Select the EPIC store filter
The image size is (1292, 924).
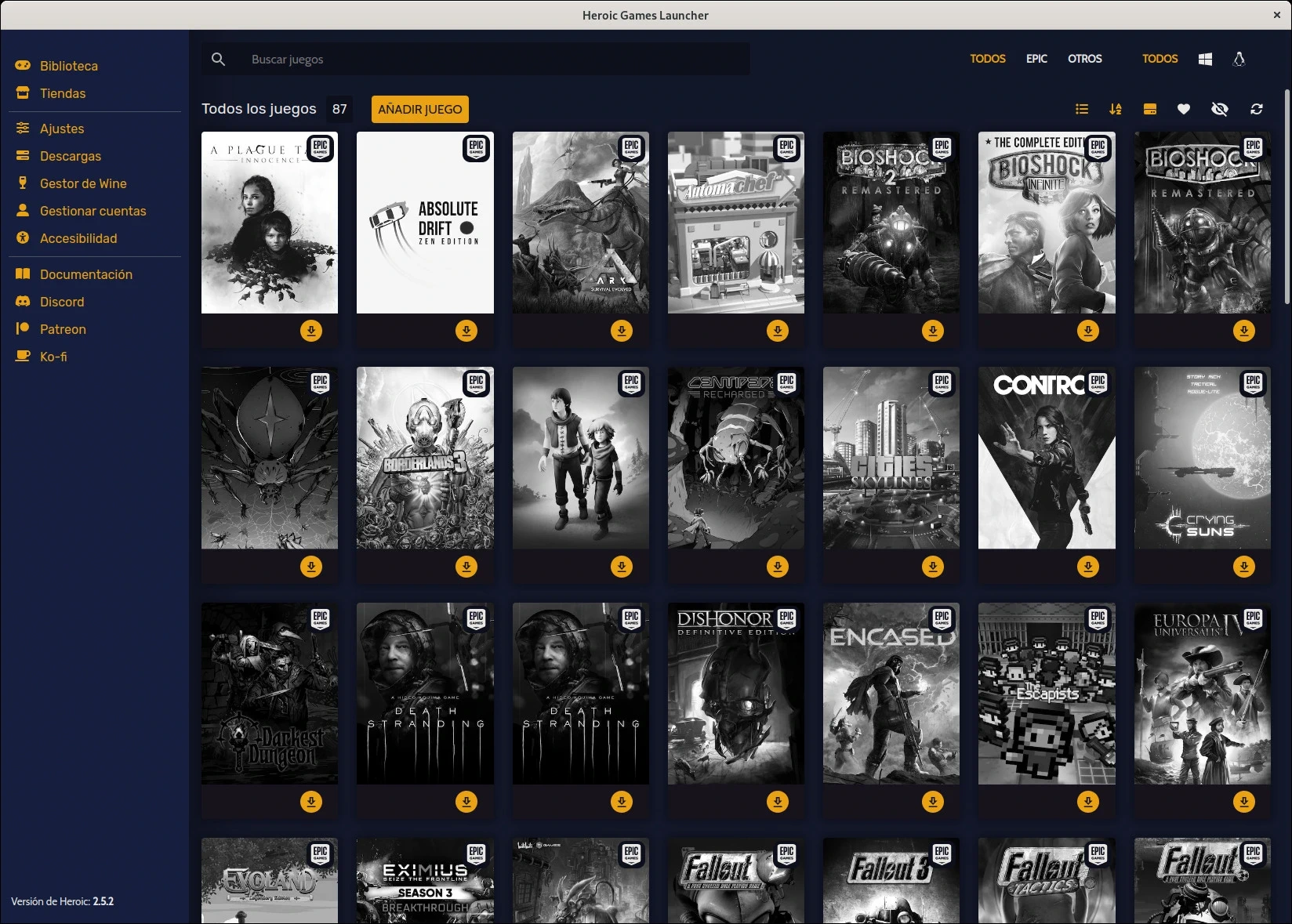(1036, 59)
